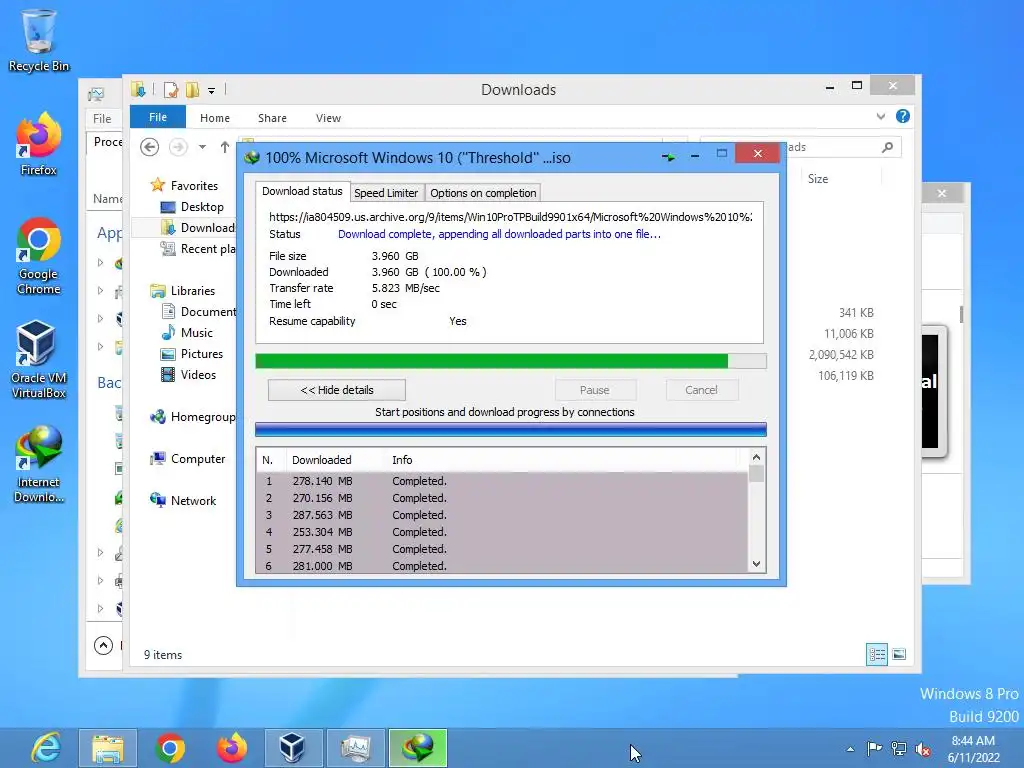Open the Firefox desktop shortcut
Screen dimensions: 1024x768
[x=39, y=145]
